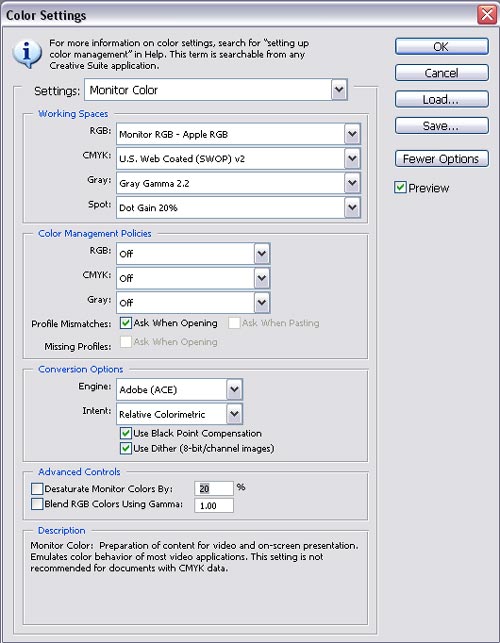This screenshot has width=500, height=643.
Task: Enable Desaturate Monitor Colors By checkbox
Action: (x=37, y=489)
